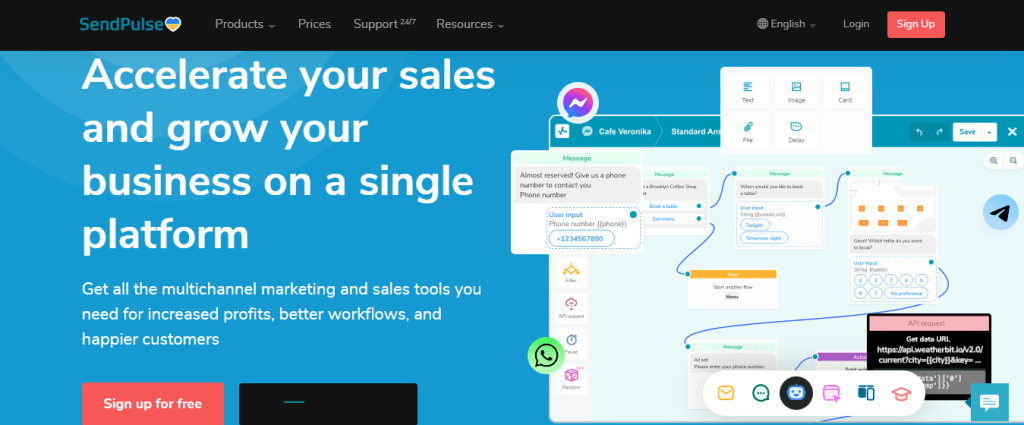
Task: Click the +1234567890 phone number chip
Action: pos(581,238)
